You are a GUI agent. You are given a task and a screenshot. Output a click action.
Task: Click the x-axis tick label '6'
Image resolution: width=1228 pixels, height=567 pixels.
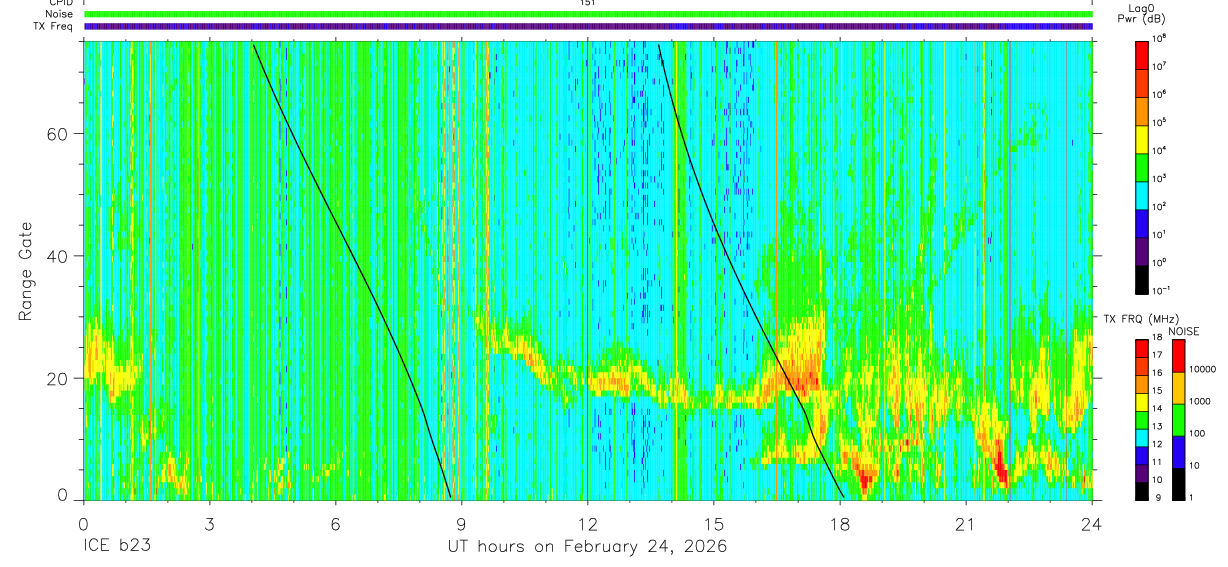point(336,524)
